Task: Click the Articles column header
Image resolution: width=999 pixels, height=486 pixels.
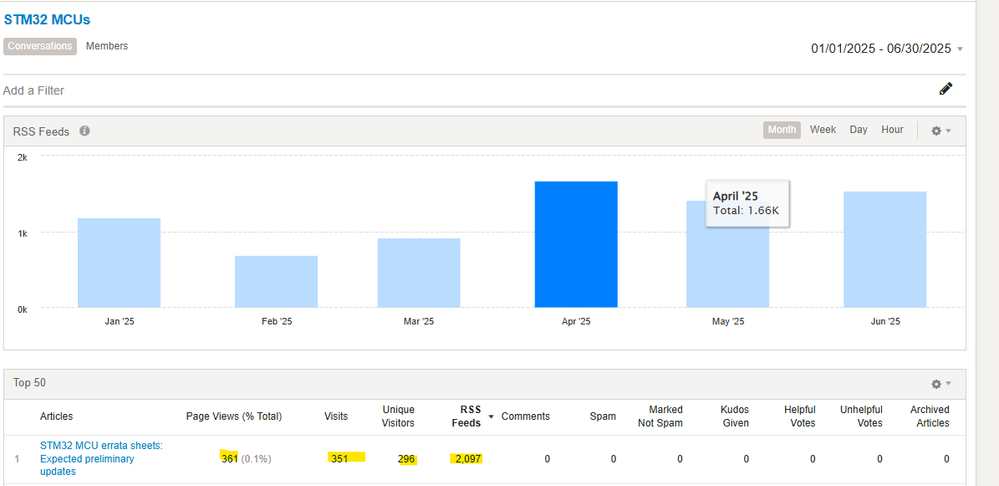Action: (56, 417)
